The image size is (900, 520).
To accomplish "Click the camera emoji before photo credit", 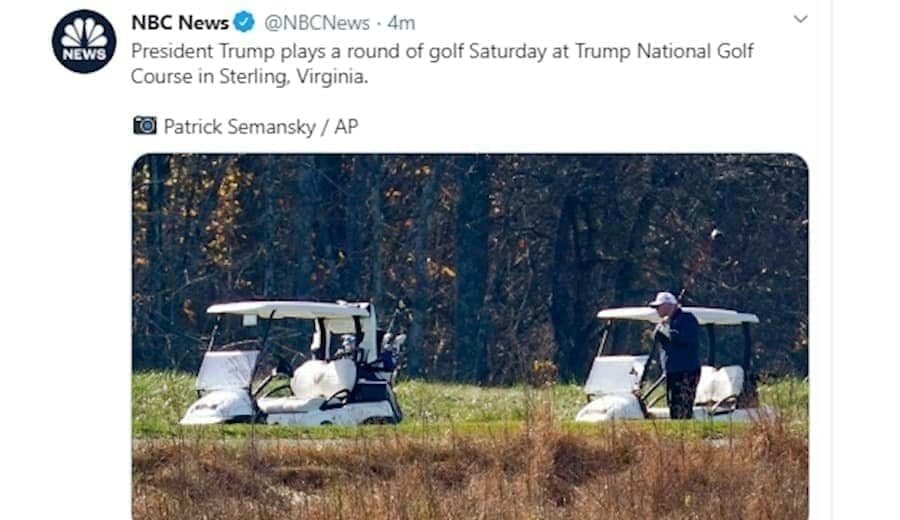I will pos(145,126).
